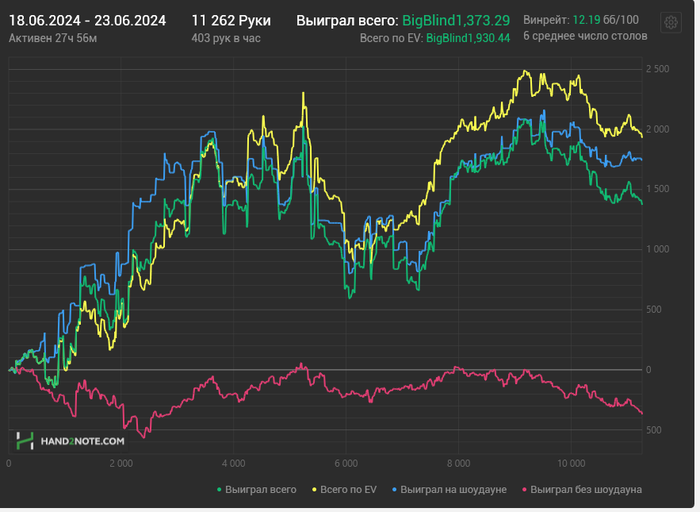The image size is (700, 512).
Task: Click the 2 500 y-axis label
Action: tap(658, 69)
